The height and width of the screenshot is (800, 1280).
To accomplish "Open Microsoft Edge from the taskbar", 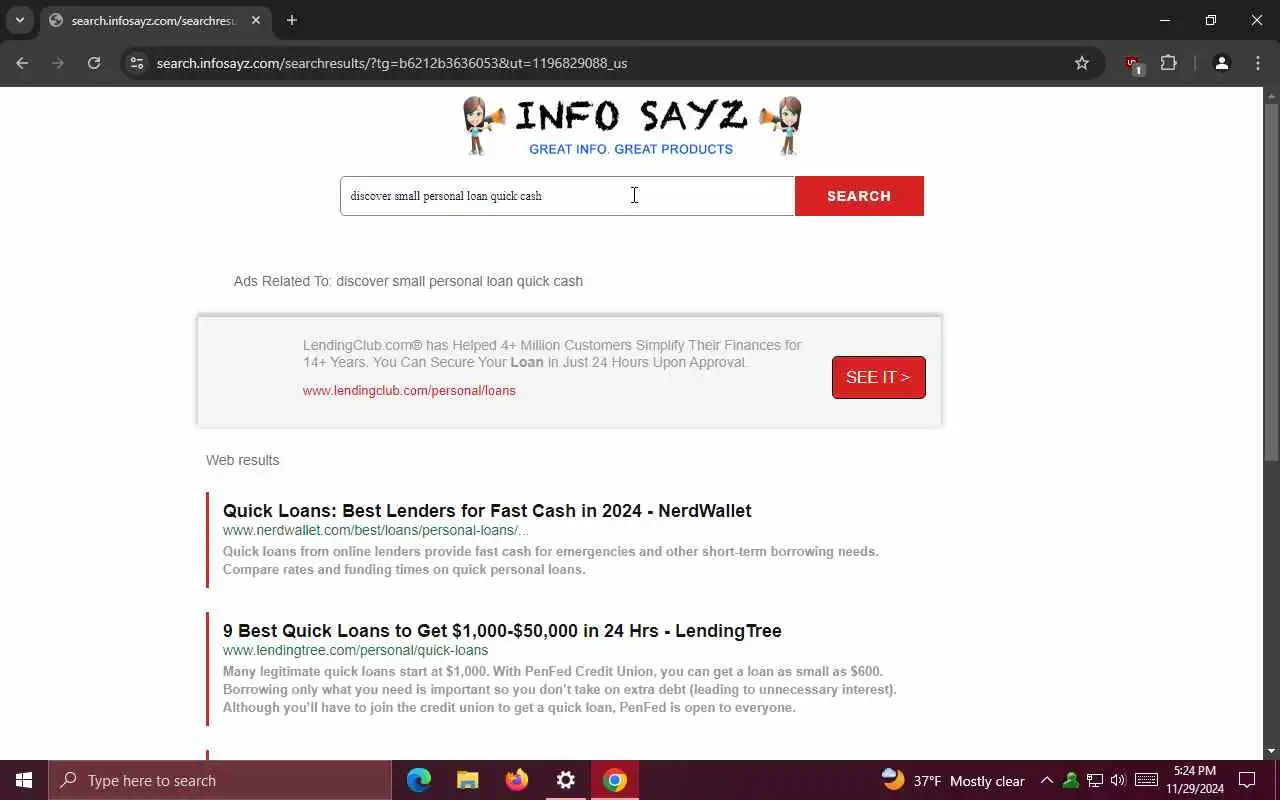I will point(419,780).
